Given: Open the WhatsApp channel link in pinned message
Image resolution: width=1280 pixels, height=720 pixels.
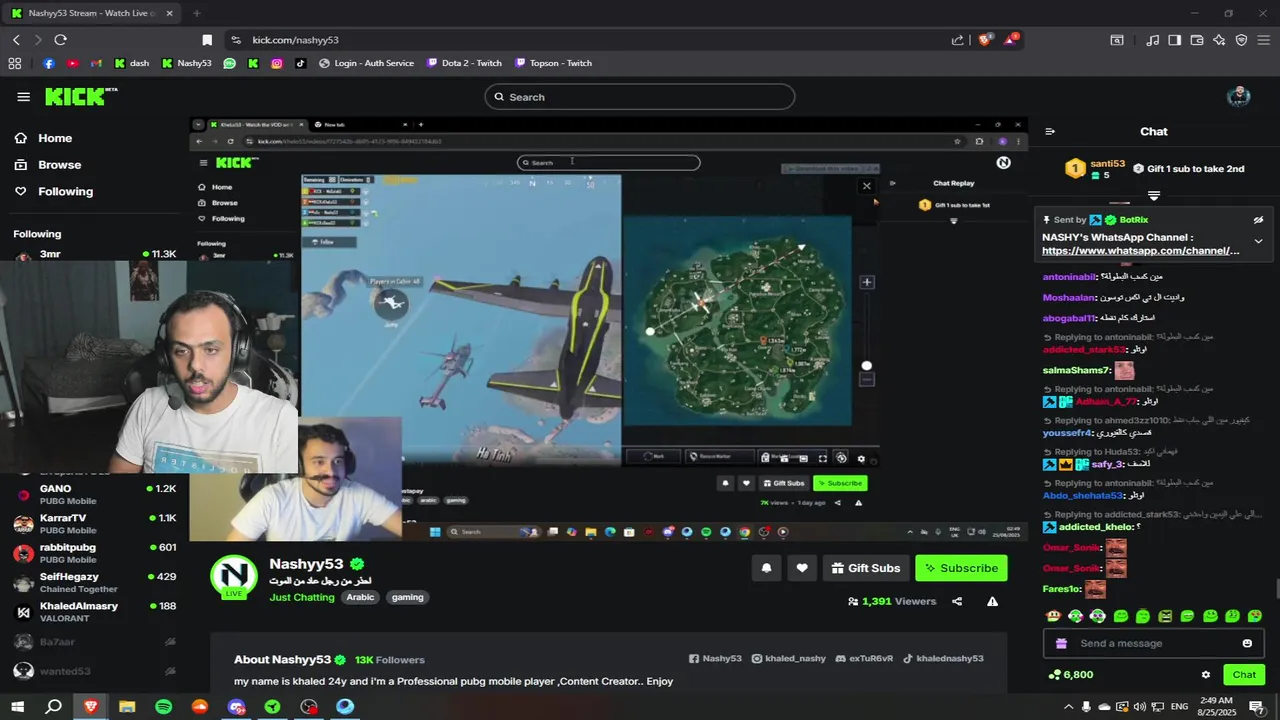Looking at the screenshot, I should [x=1140, y=251].
